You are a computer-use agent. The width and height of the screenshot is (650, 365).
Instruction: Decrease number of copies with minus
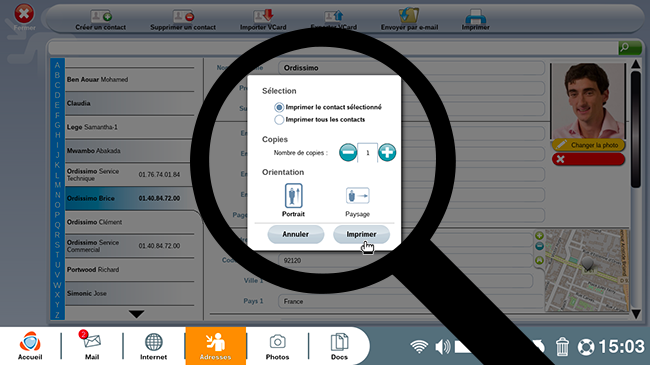tap(348, 152)
